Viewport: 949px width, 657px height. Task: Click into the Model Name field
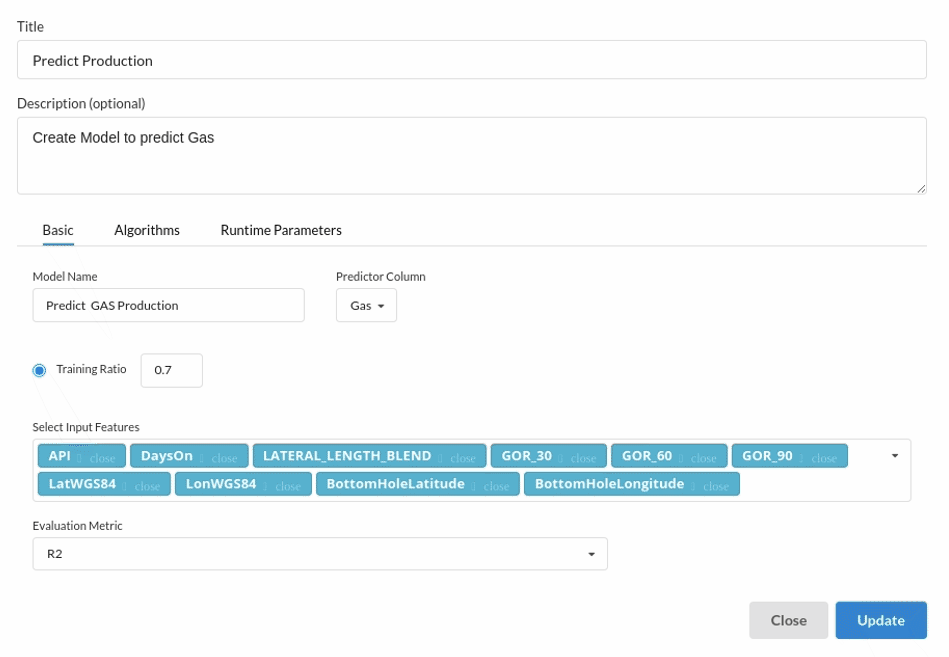168,306
